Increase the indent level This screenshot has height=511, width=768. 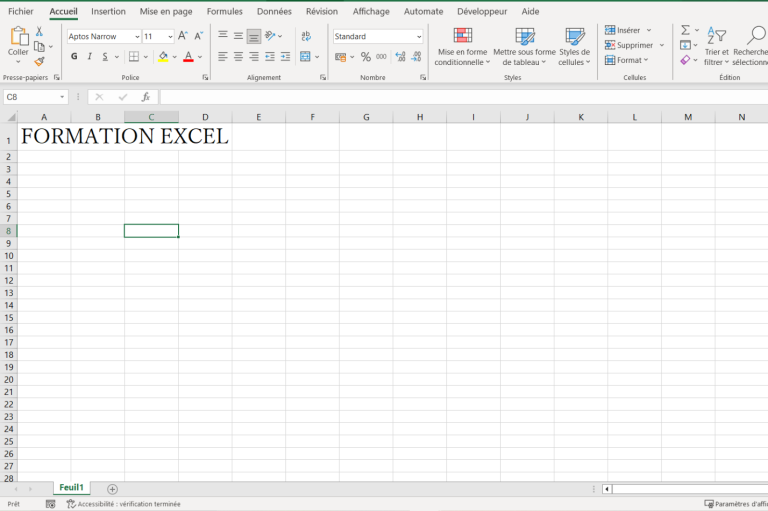coord(286,57)
